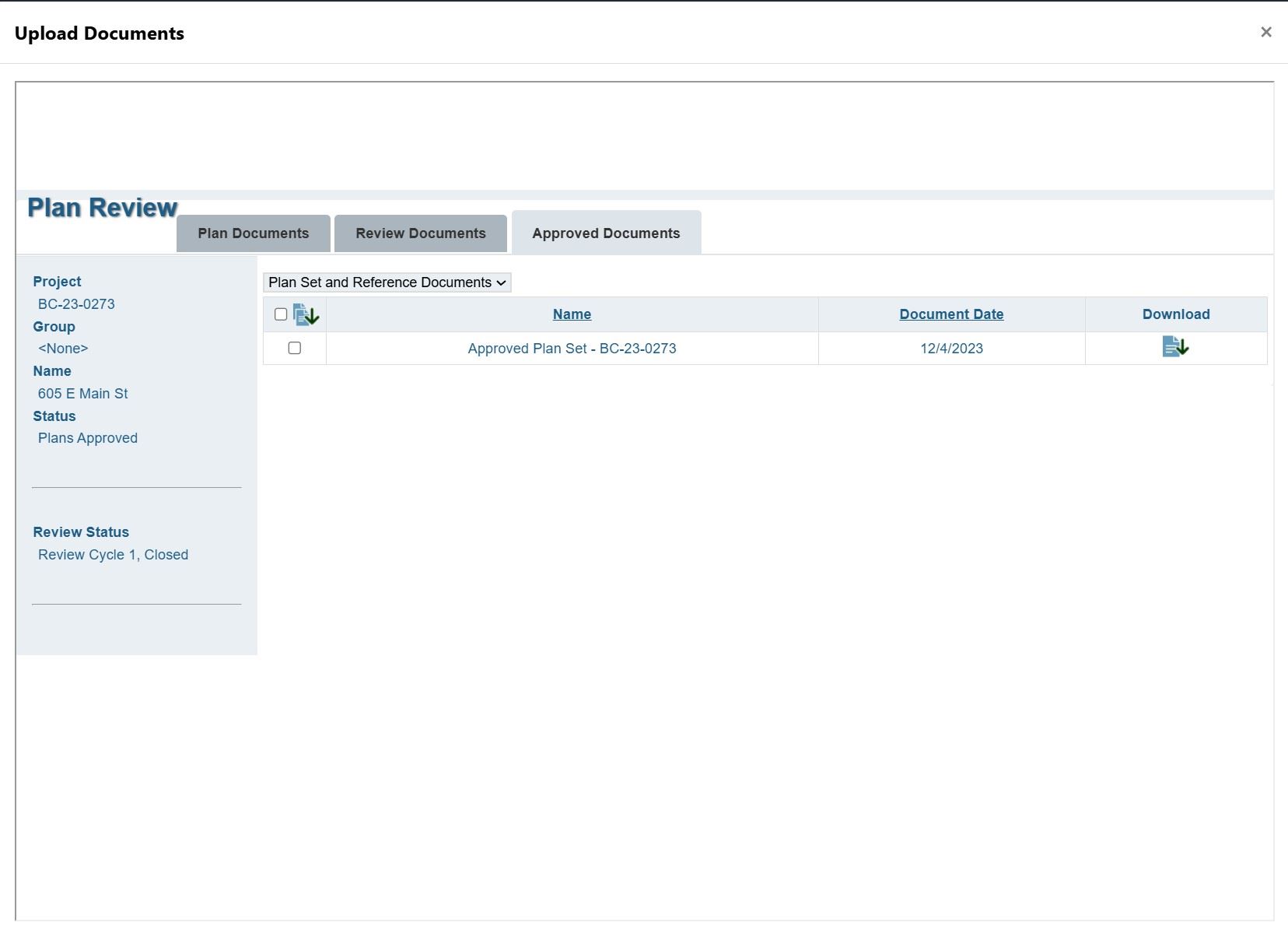Click the bulk download icon in table header
The width and height of the screenshot is (1288, 940).
[x=306, y=314]
